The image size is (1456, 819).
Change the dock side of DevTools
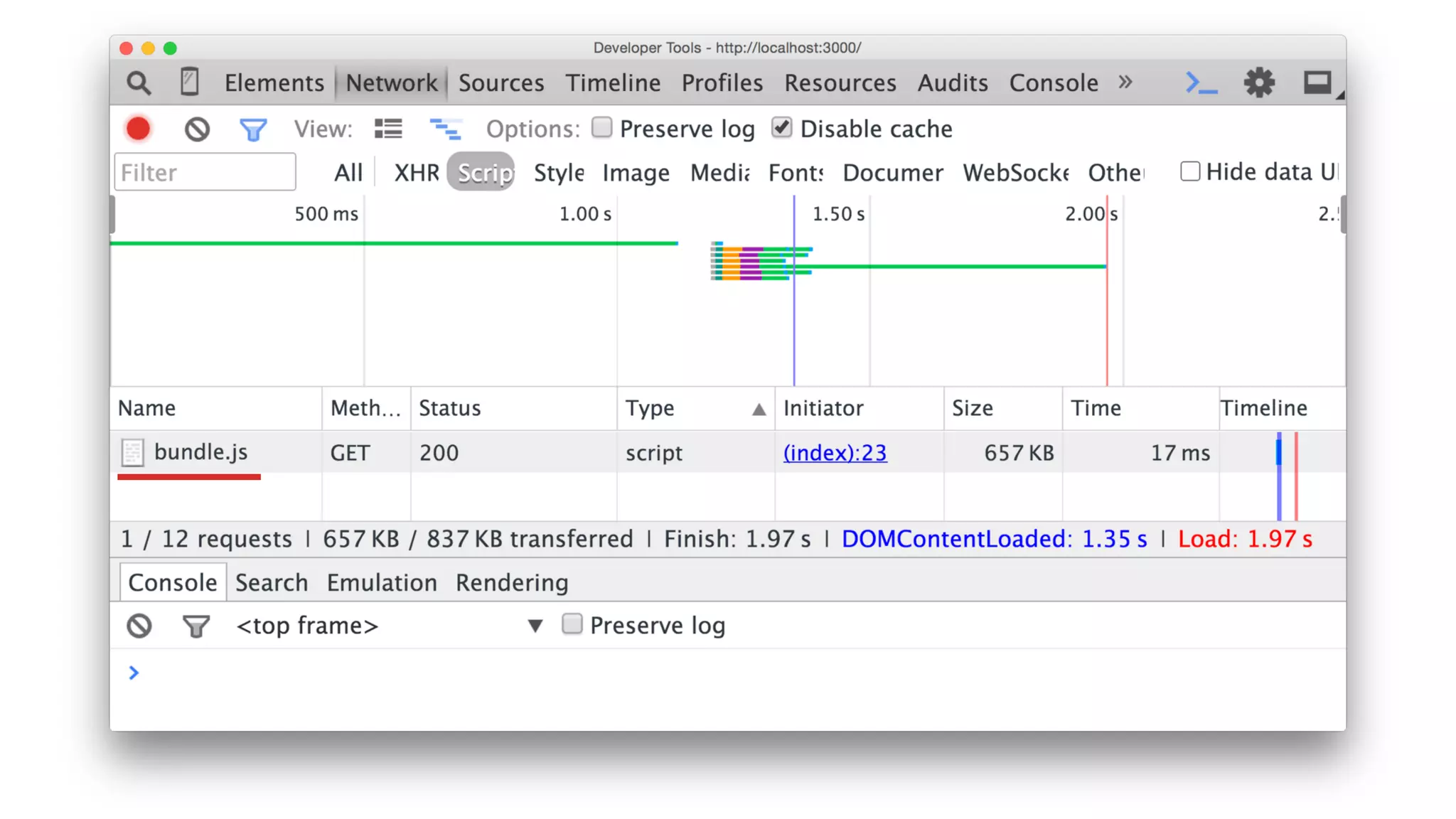[1317, 83]
